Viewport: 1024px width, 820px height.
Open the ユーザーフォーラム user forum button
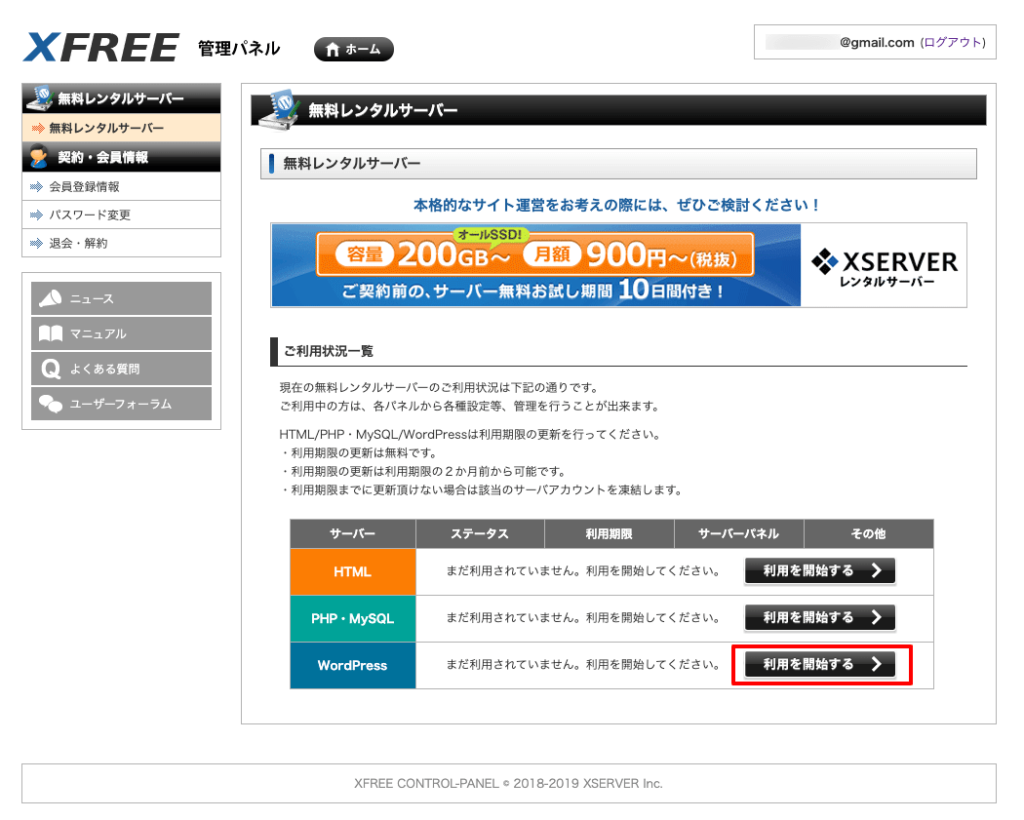[x=121, y=403]
